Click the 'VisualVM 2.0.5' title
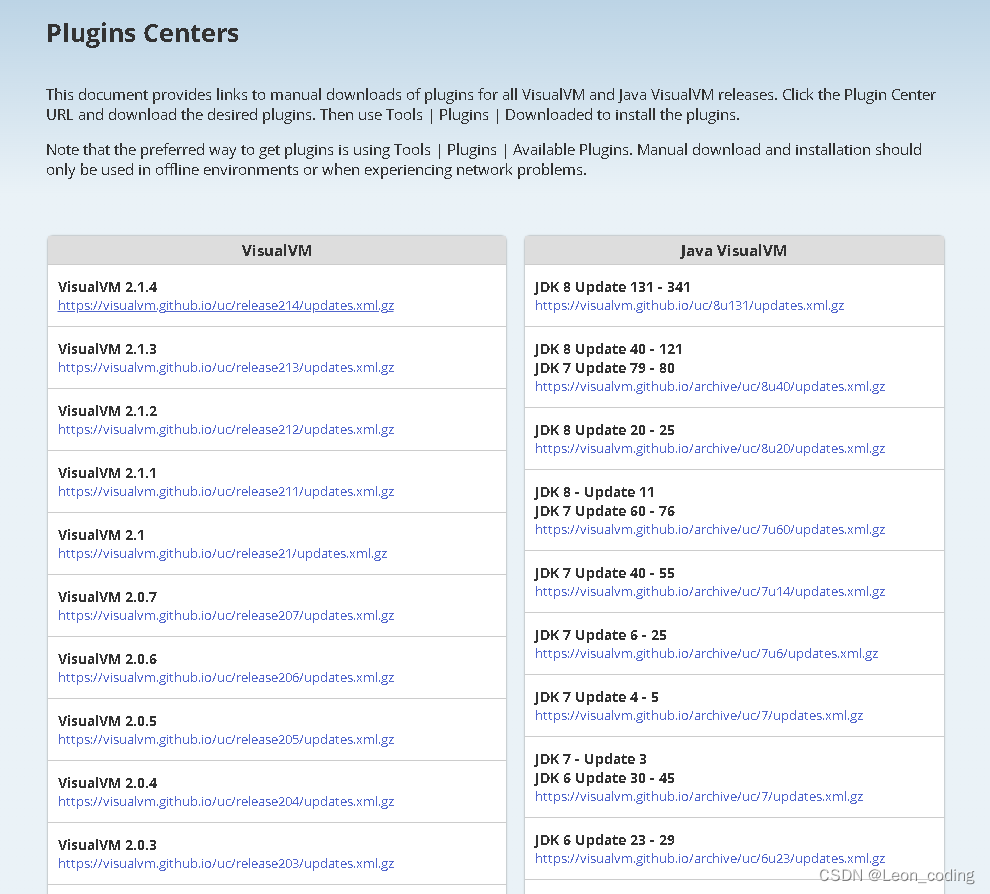The width and height of the screenshot is (990, 894). 107,721
